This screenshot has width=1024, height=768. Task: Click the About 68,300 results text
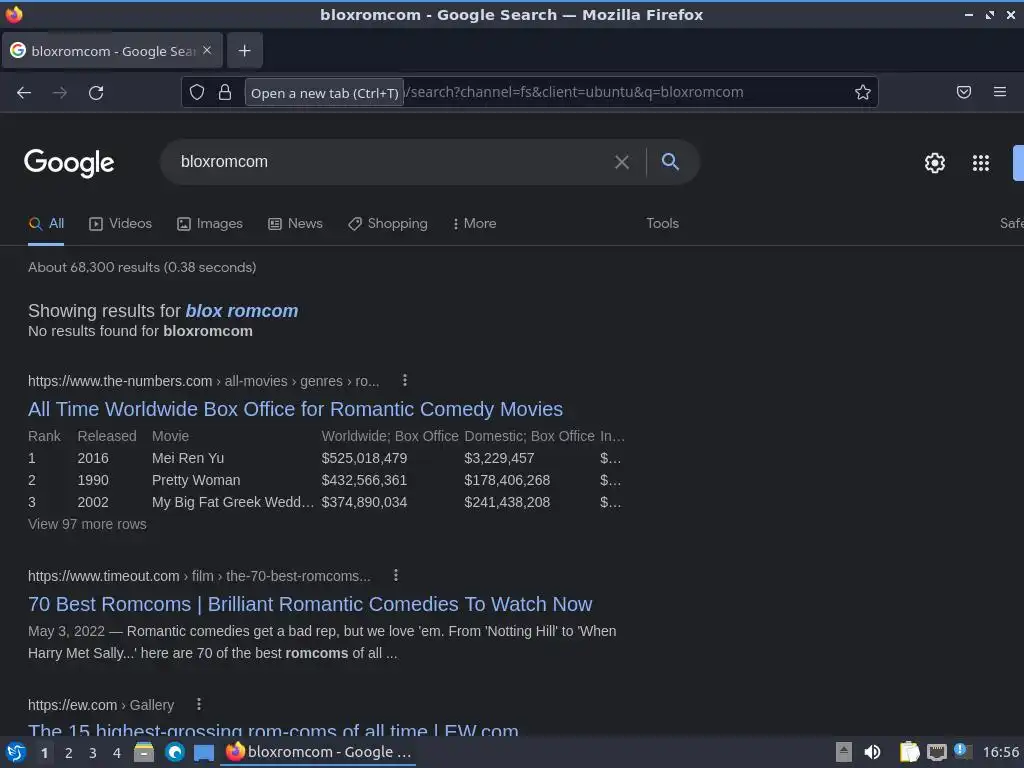click(142, 267)
